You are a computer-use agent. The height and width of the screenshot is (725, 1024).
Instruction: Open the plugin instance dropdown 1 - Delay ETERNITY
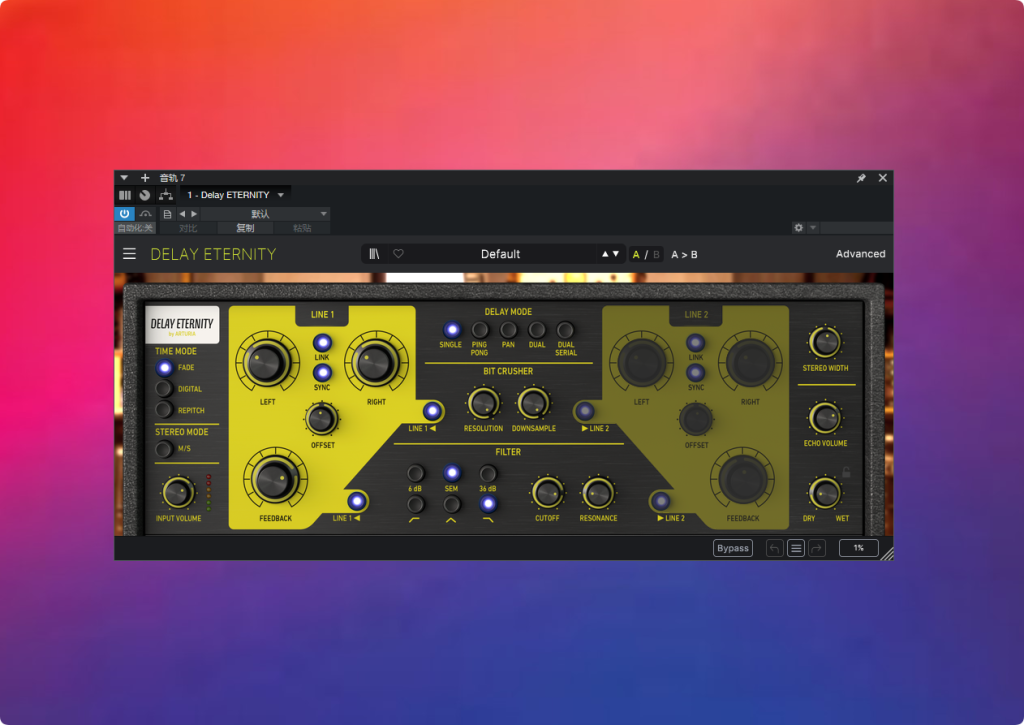(236, 195)
